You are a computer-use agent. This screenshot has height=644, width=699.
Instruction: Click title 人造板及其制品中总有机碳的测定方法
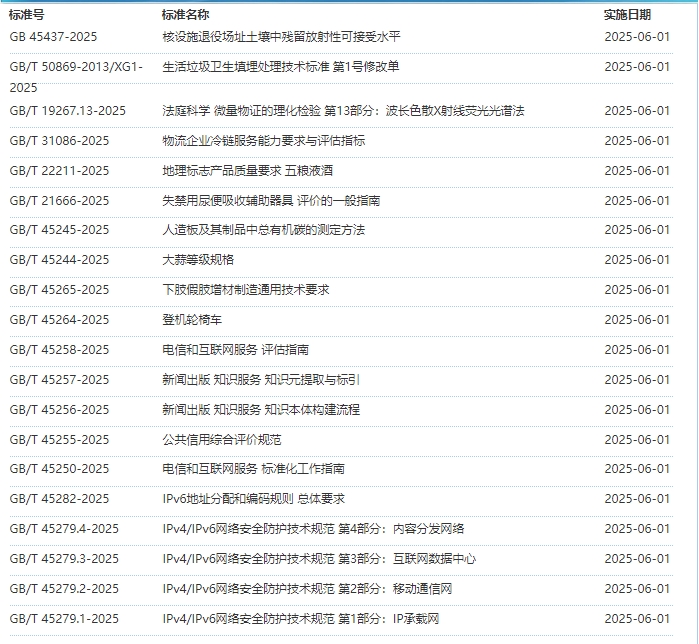pyautogui.click(x=263, y=230)
